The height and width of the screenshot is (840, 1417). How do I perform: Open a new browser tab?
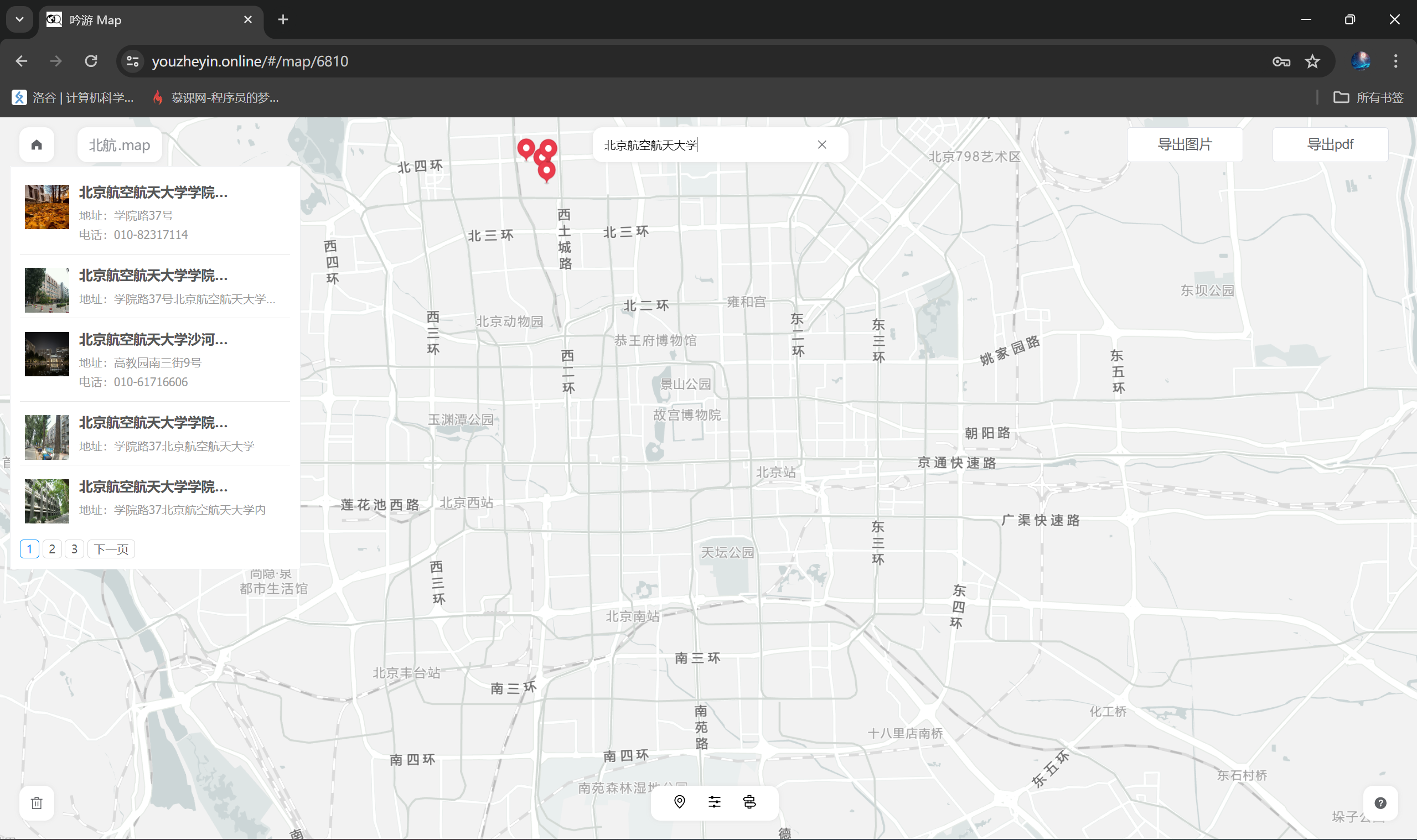[x=283, y=20]
